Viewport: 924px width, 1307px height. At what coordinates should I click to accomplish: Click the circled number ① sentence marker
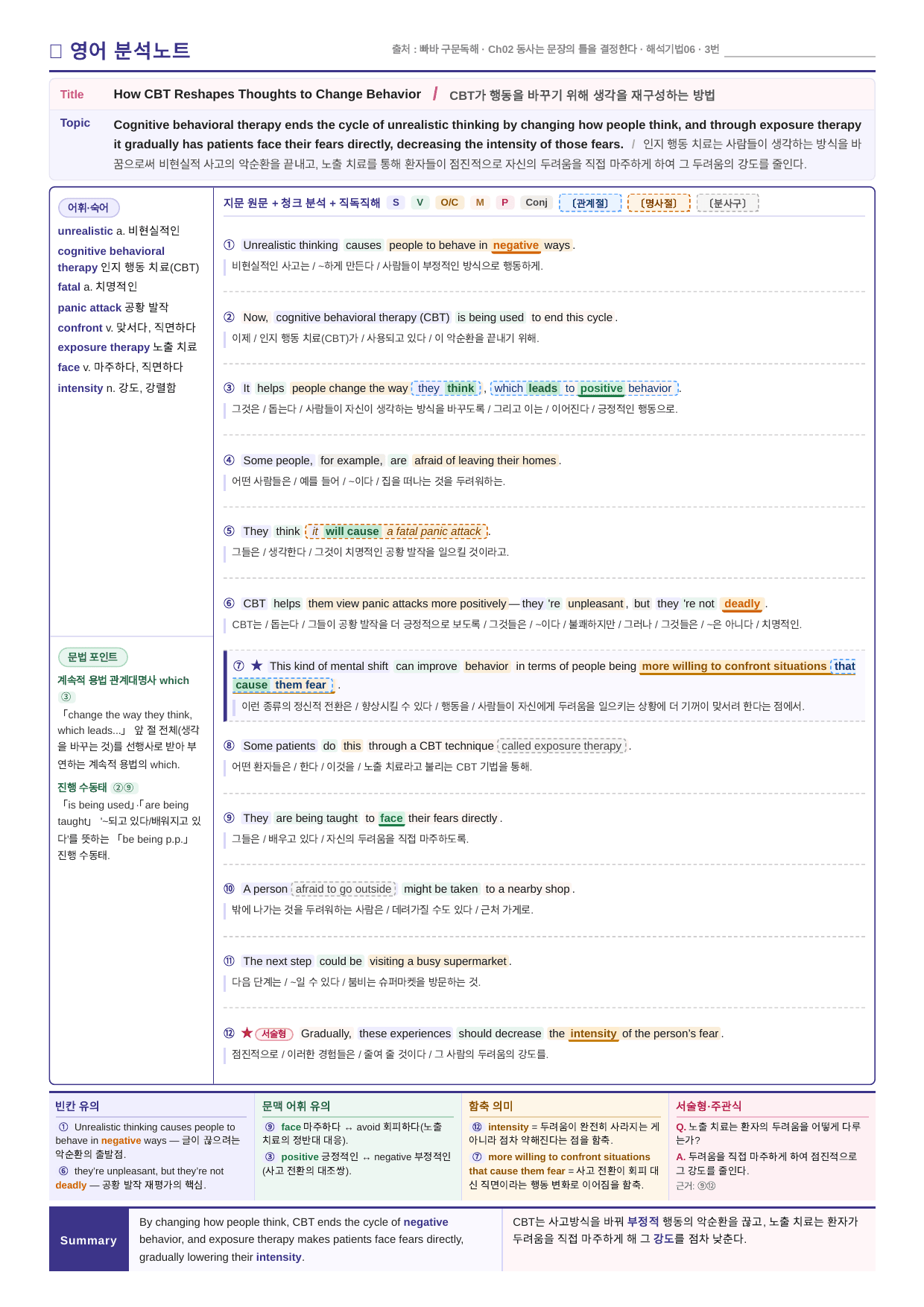tap(229, 245)
